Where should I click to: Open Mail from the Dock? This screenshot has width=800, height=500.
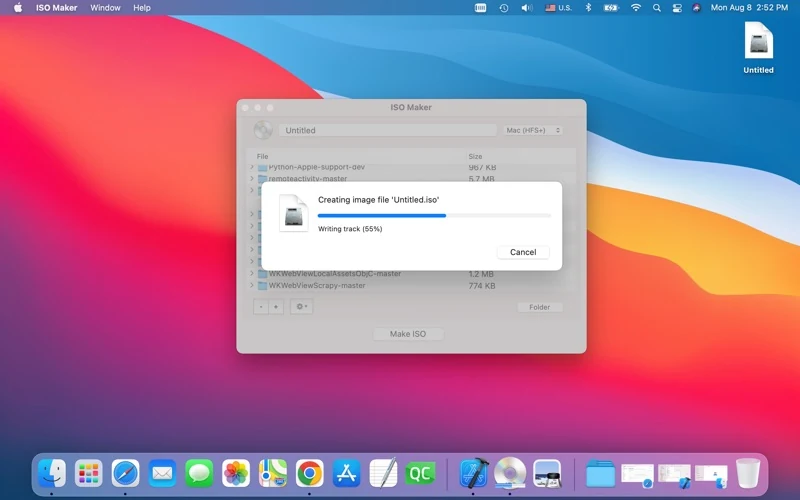162,473
